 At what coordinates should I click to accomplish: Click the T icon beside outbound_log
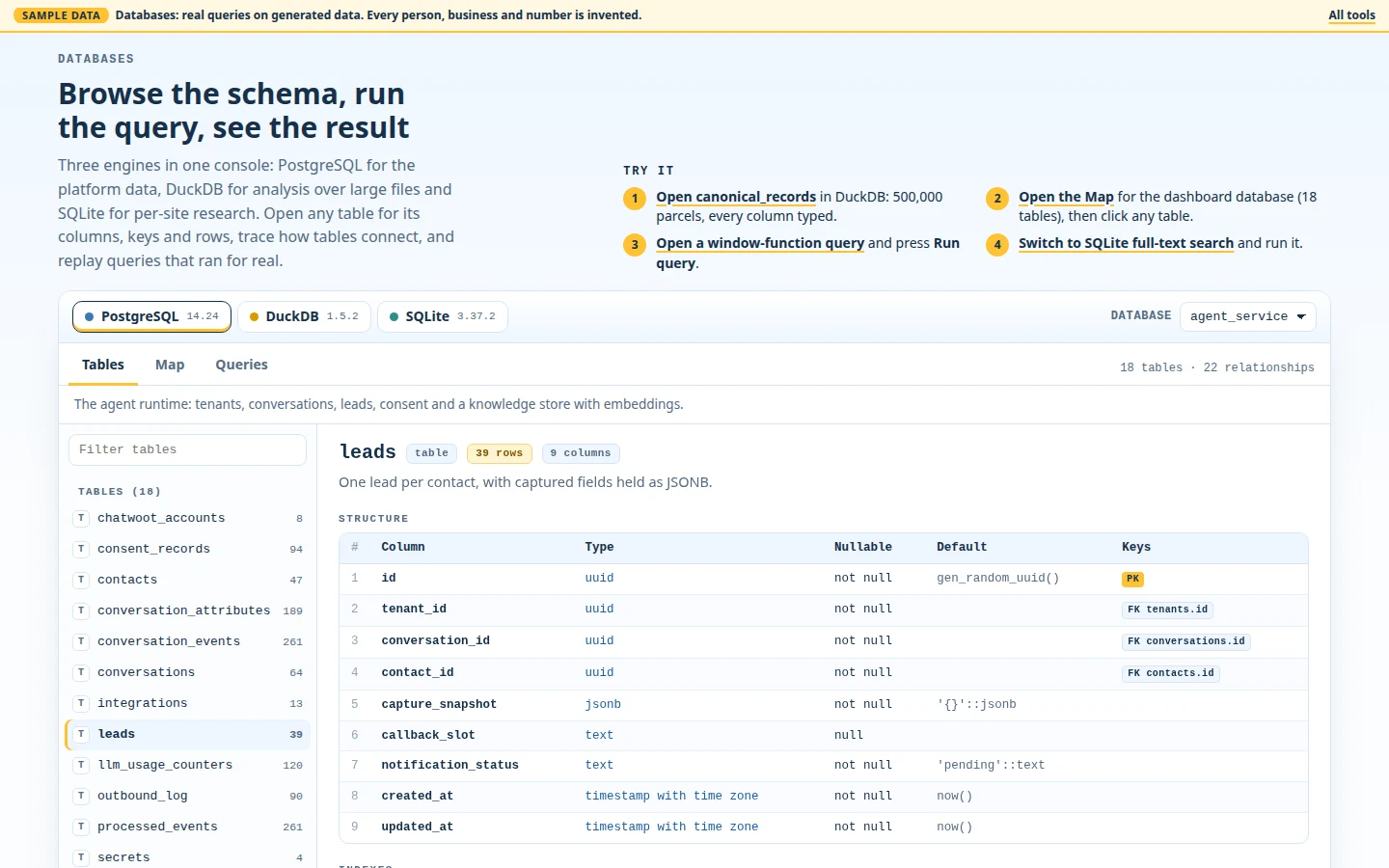(x=81, y=796)
